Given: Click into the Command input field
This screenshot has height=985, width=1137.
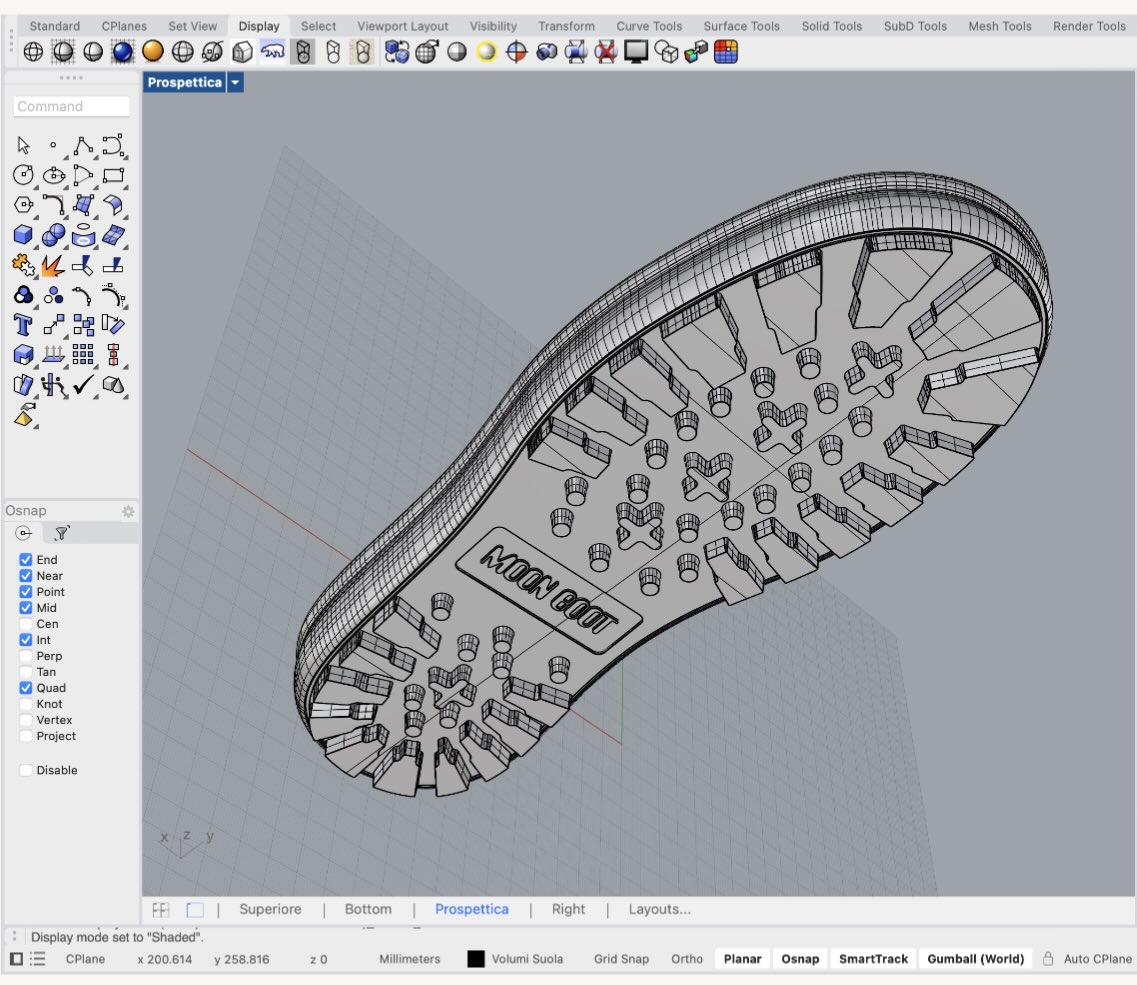Looking at the screenshot, I should (x=71, y=106).
